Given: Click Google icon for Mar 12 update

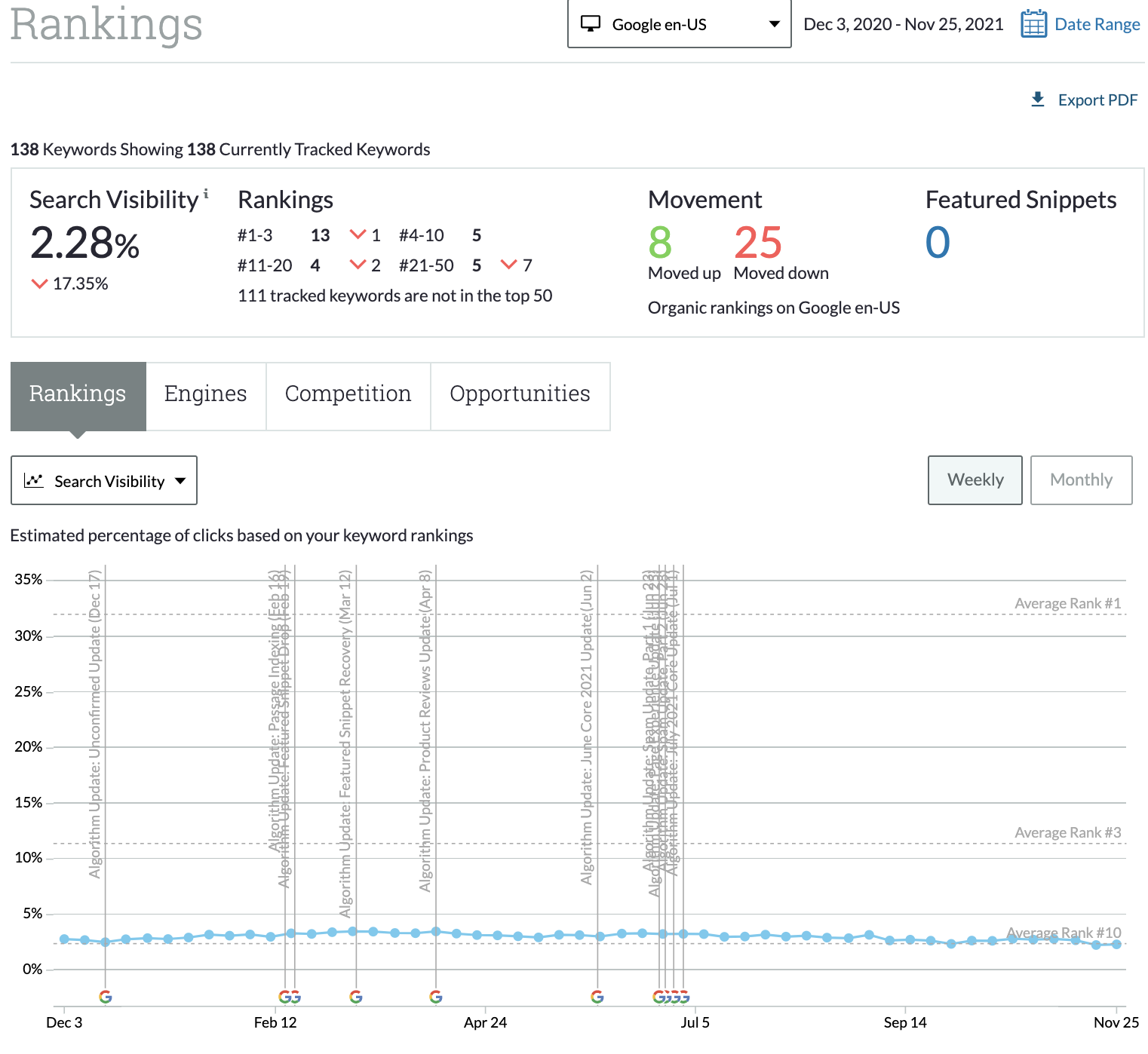Looking at the screenshot, I should pos(356,997).
